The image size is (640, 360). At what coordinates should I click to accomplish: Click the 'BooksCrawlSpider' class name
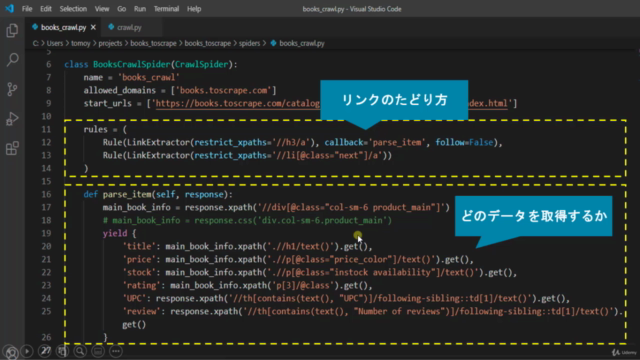click(131, 64)
